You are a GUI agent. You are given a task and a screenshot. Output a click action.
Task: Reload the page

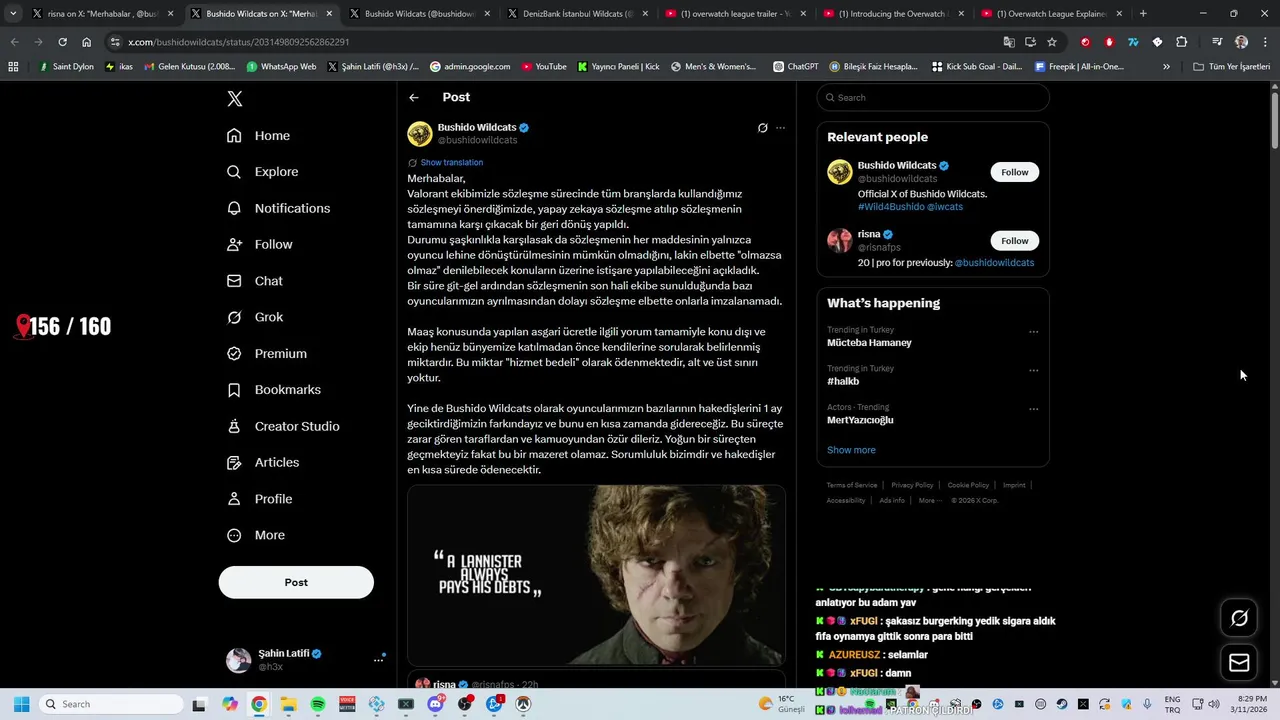(x=62, y=42)
